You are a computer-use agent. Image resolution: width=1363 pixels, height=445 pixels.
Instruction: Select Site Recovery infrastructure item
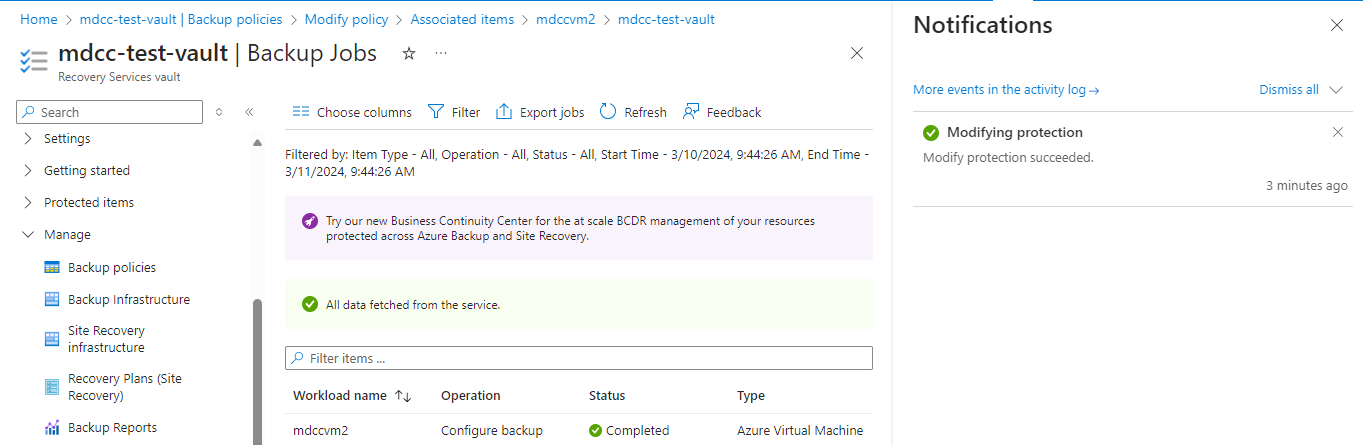point(106,339)
